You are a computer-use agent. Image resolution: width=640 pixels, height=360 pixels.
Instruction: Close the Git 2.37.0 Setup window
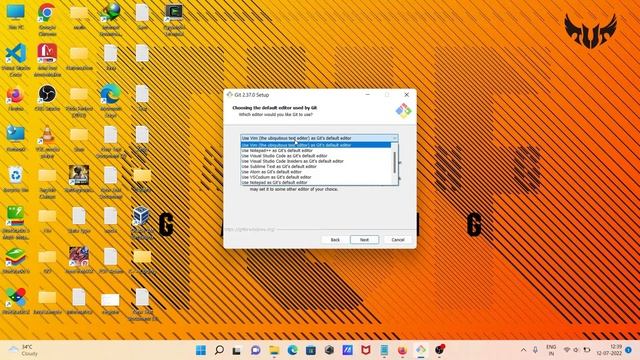pyautogui.click(x=407, y=94)
